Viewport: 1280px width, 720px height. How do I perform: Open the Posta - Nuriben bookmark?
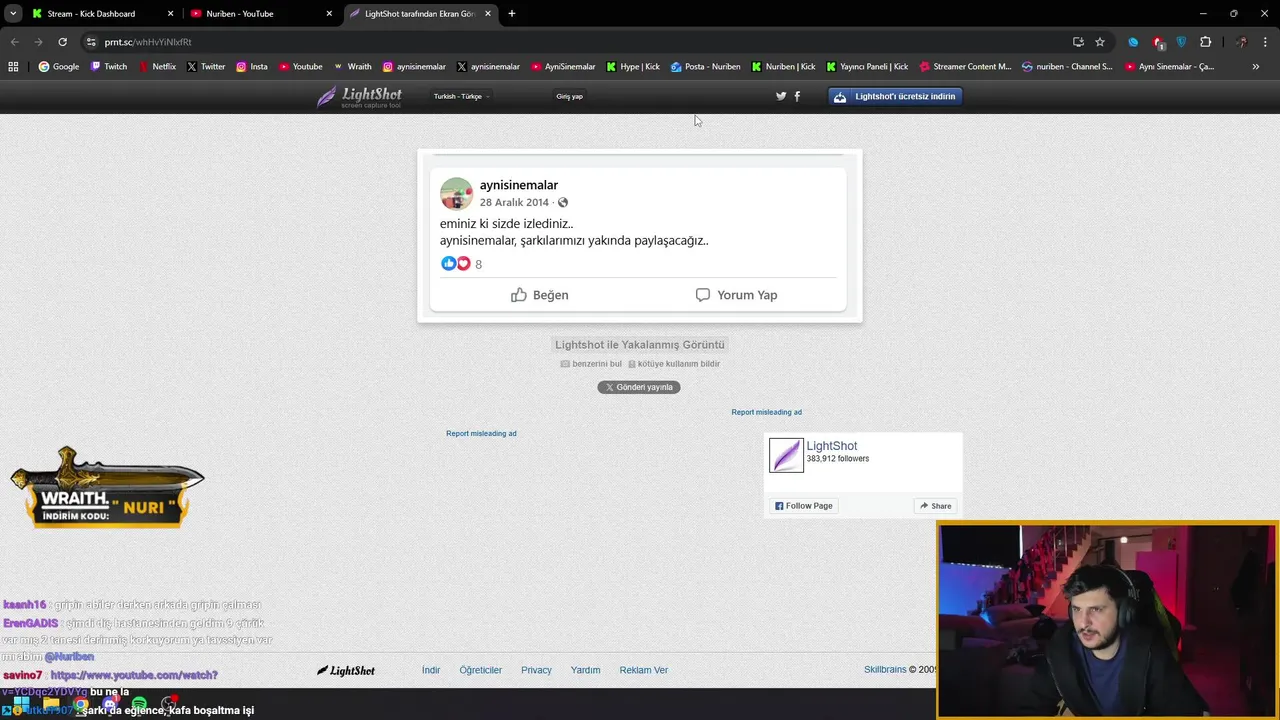click(x=706, y=67)
